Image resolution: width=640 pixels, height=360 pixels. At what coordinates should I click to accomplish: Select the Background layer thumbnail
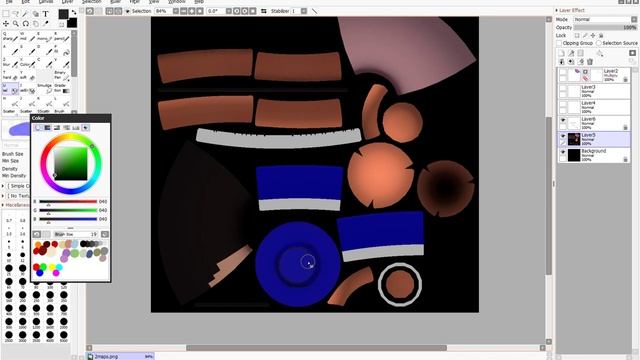pyautogui.click(x=574, y=155)
